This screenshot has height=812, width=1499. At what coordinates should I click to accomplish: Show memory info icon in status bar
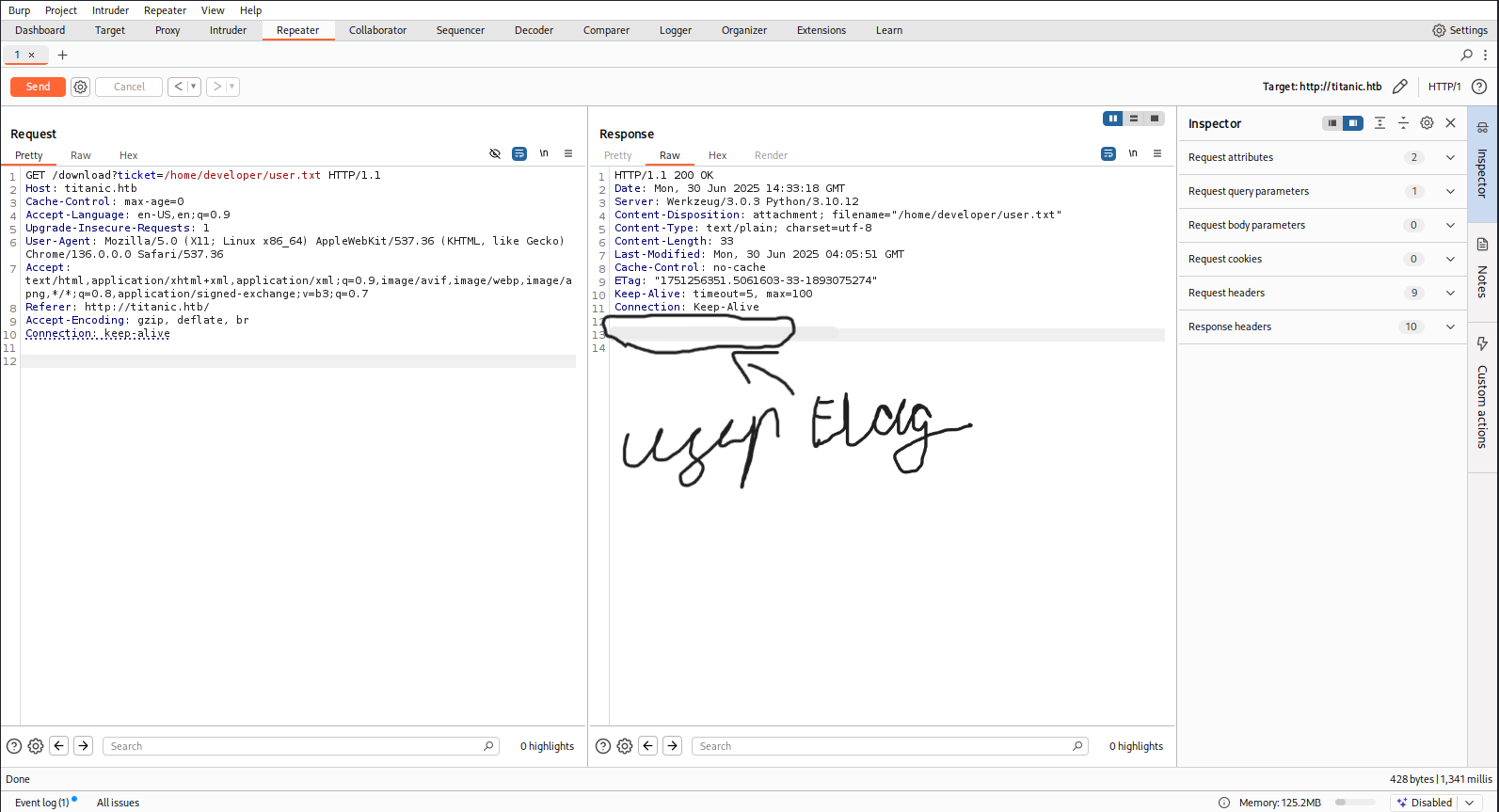[x=1224, y=803]
